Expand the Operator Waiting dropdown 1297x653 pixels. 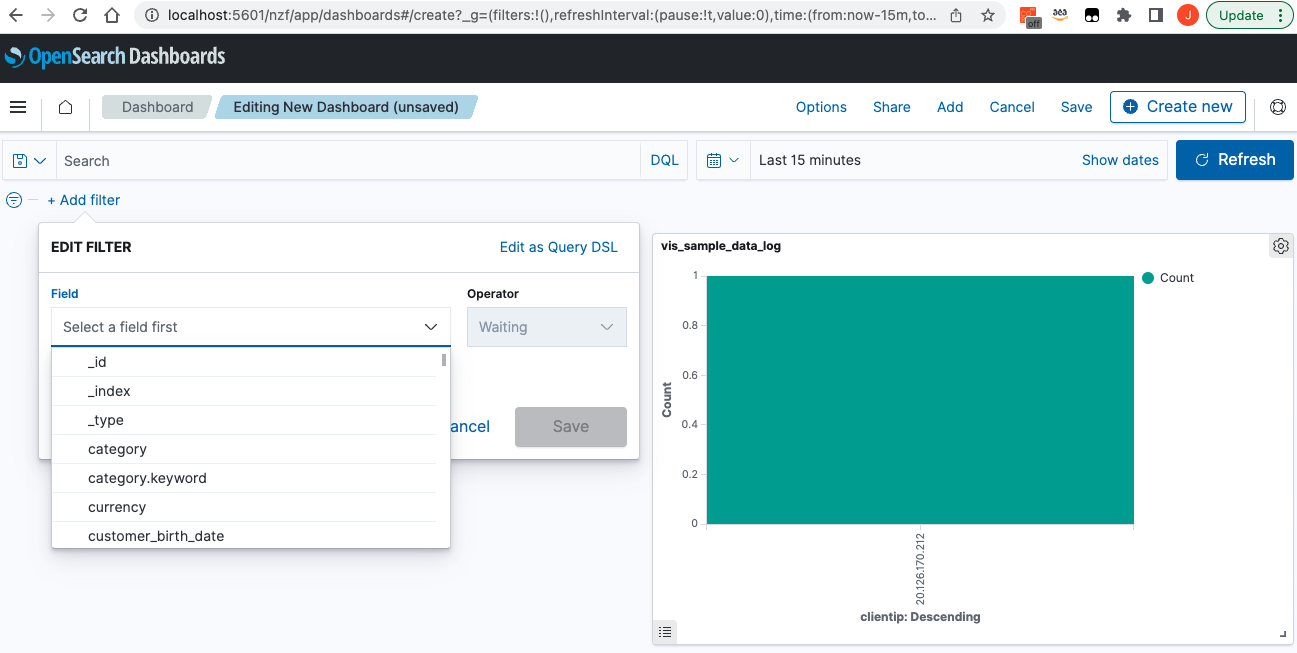click(546, 327)
